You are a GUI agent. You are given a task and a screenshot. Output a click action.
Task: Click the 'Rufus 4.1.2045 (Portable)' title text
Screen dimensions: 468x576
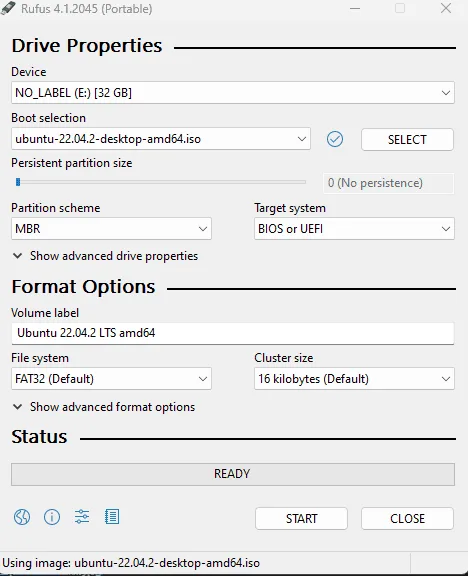(86, 8)
